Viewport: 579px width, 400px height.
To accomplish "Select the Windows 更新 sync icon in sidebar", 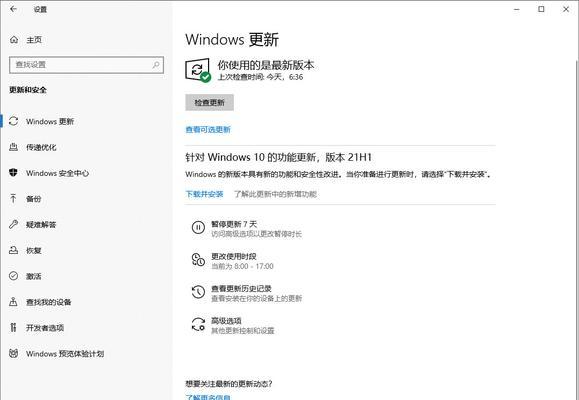I will click(x=14, y=121).
